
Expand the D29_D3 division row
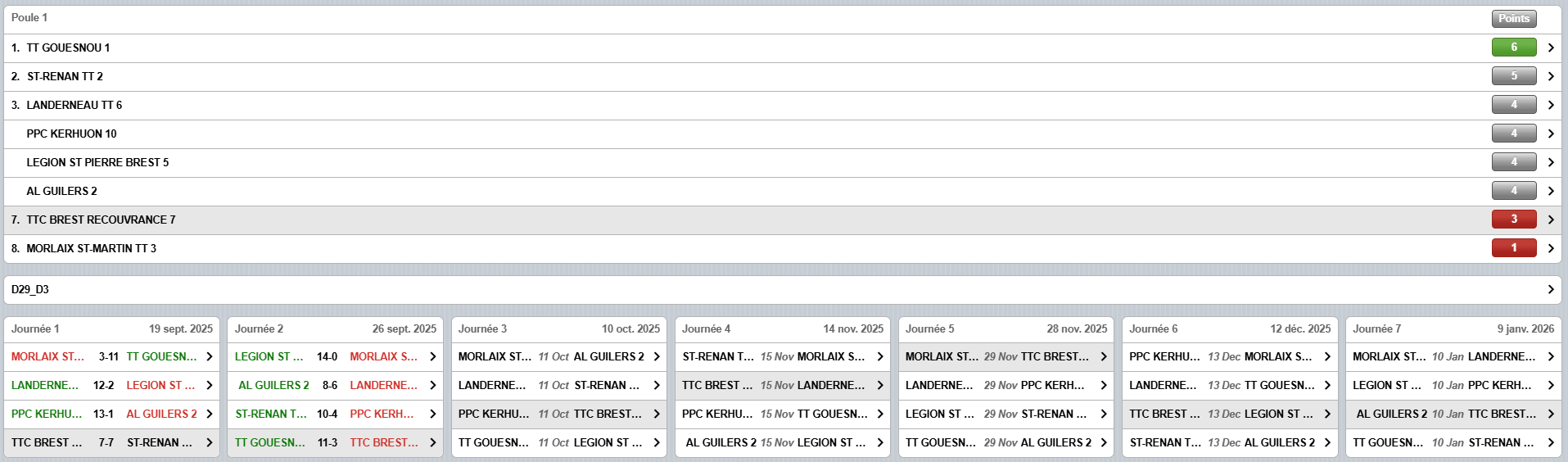(x=1550, y=289)
